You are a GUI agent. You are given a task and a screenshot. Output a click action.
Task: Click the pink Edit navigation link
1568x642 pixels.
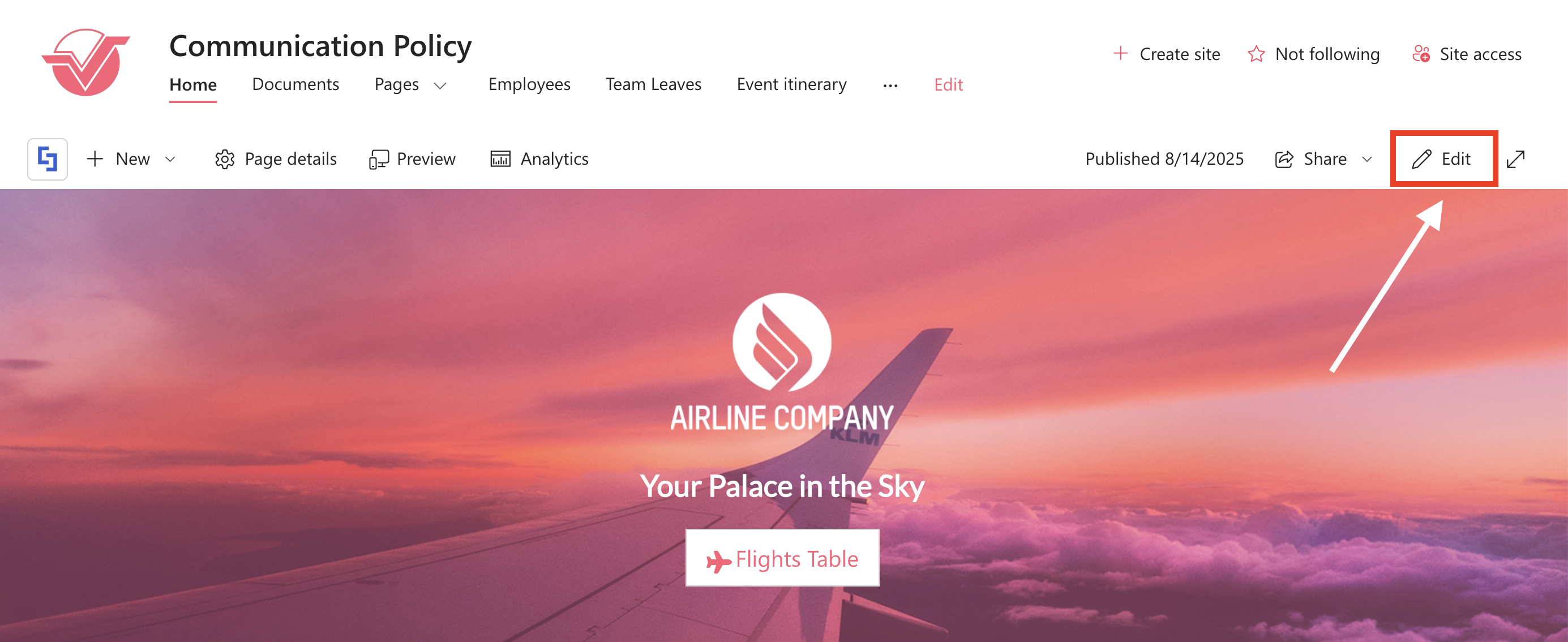[x=948, y=84]
